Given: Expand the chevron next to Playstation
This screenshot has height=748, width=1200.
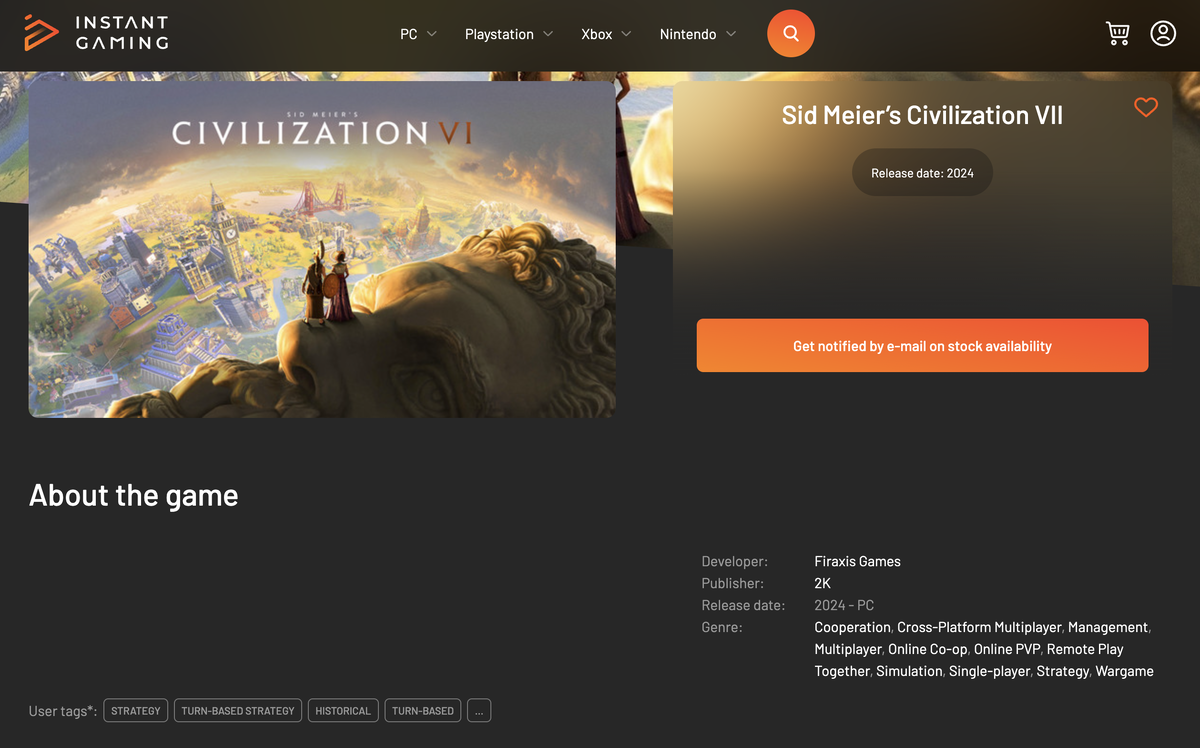Looking at the screenshot, I should (548, 34).
